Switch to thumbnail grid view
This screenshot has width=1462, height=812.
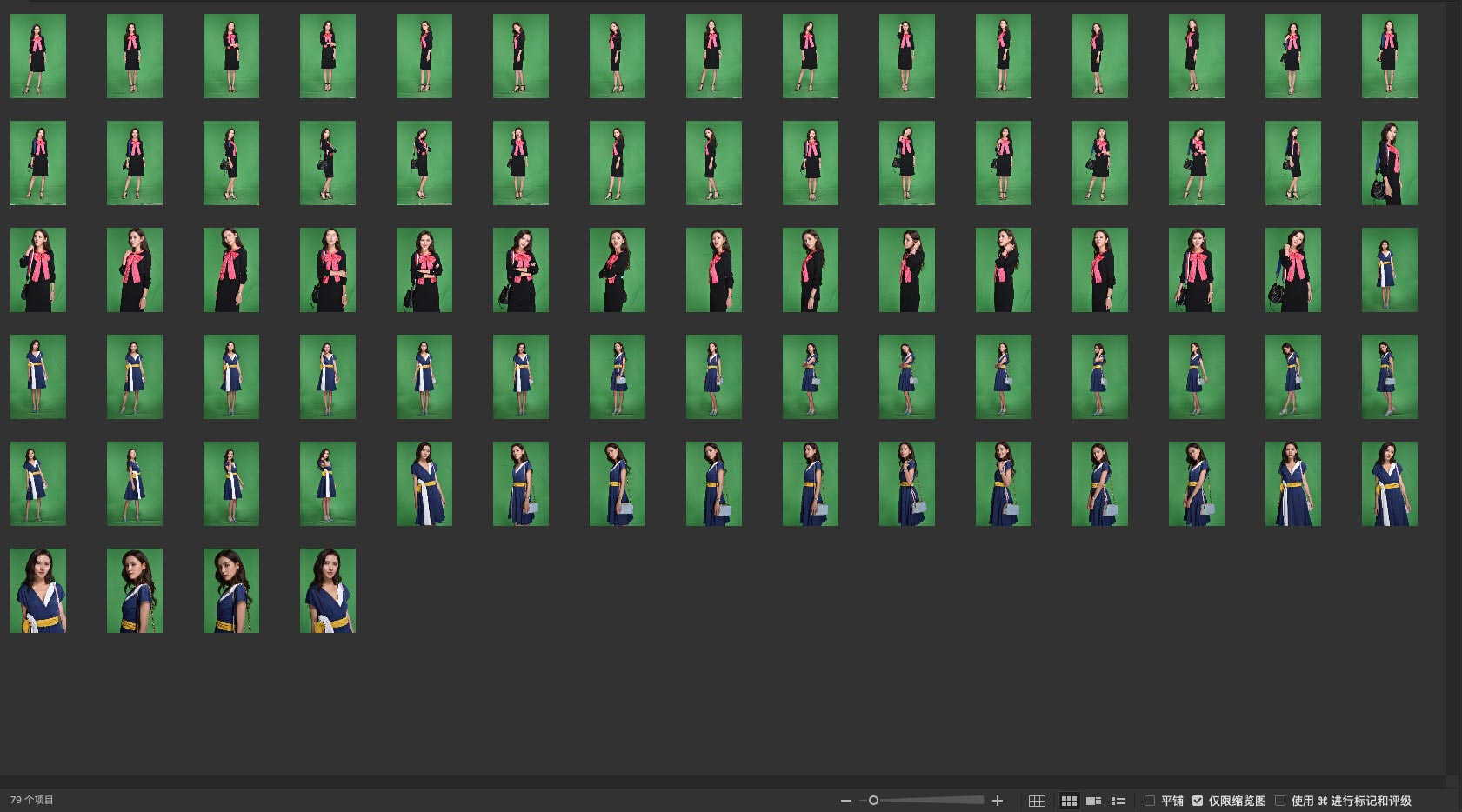tap(1069, 801)
